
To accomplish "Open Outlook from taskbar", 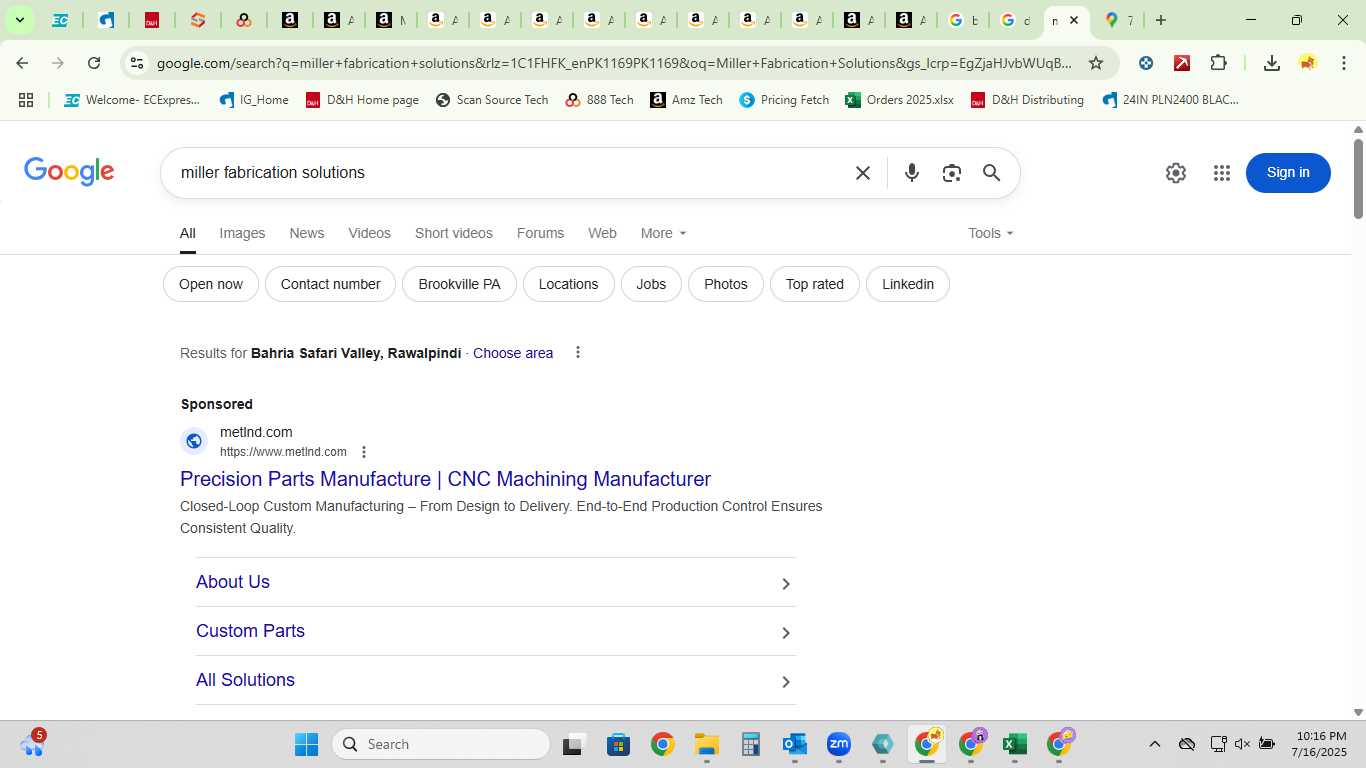I will pos(795,744).
